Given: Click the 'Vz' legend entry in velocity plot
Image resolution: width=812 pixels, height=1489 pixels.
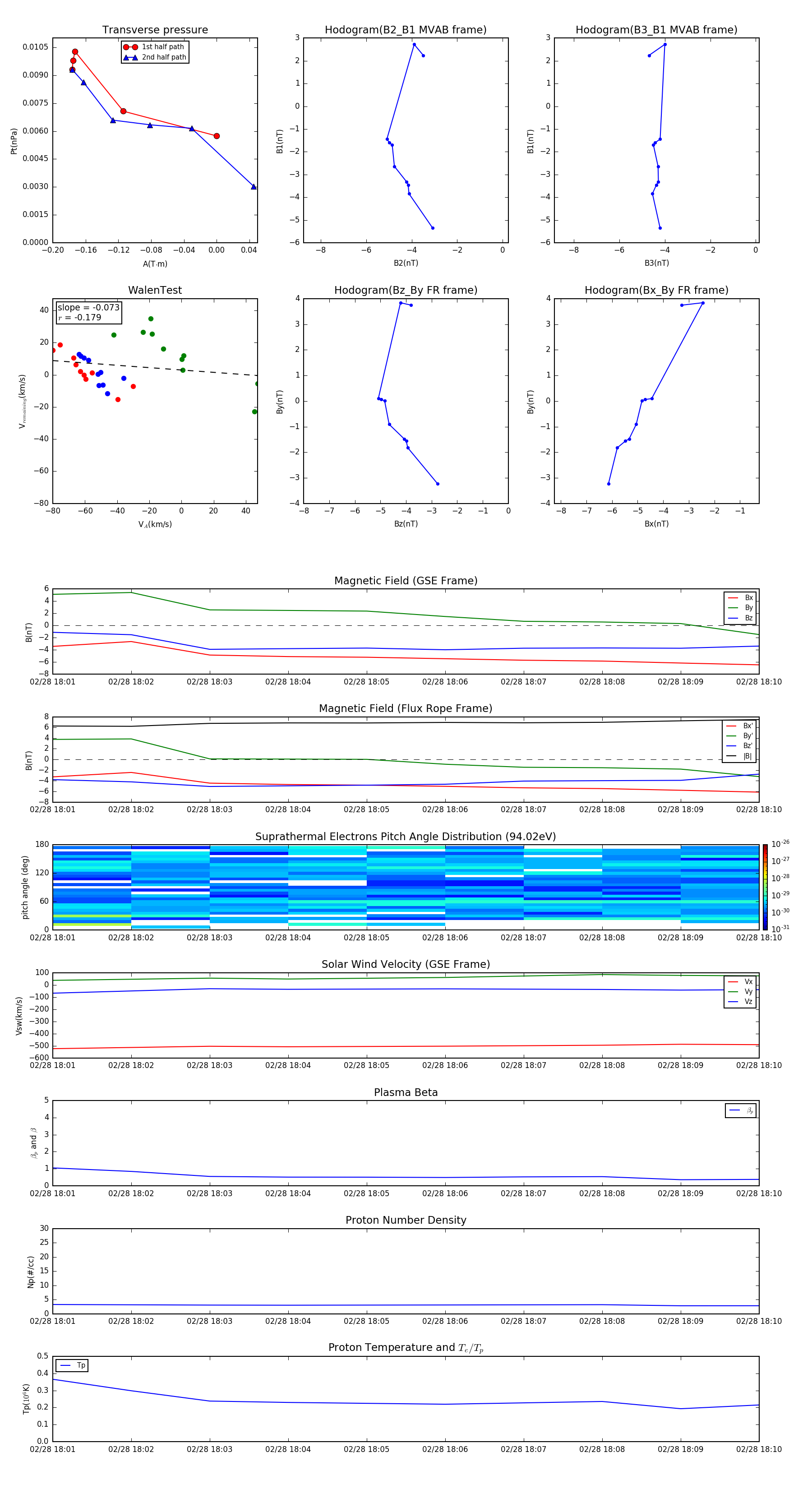Looking at the screenshot, I should tap(740, 1002).
